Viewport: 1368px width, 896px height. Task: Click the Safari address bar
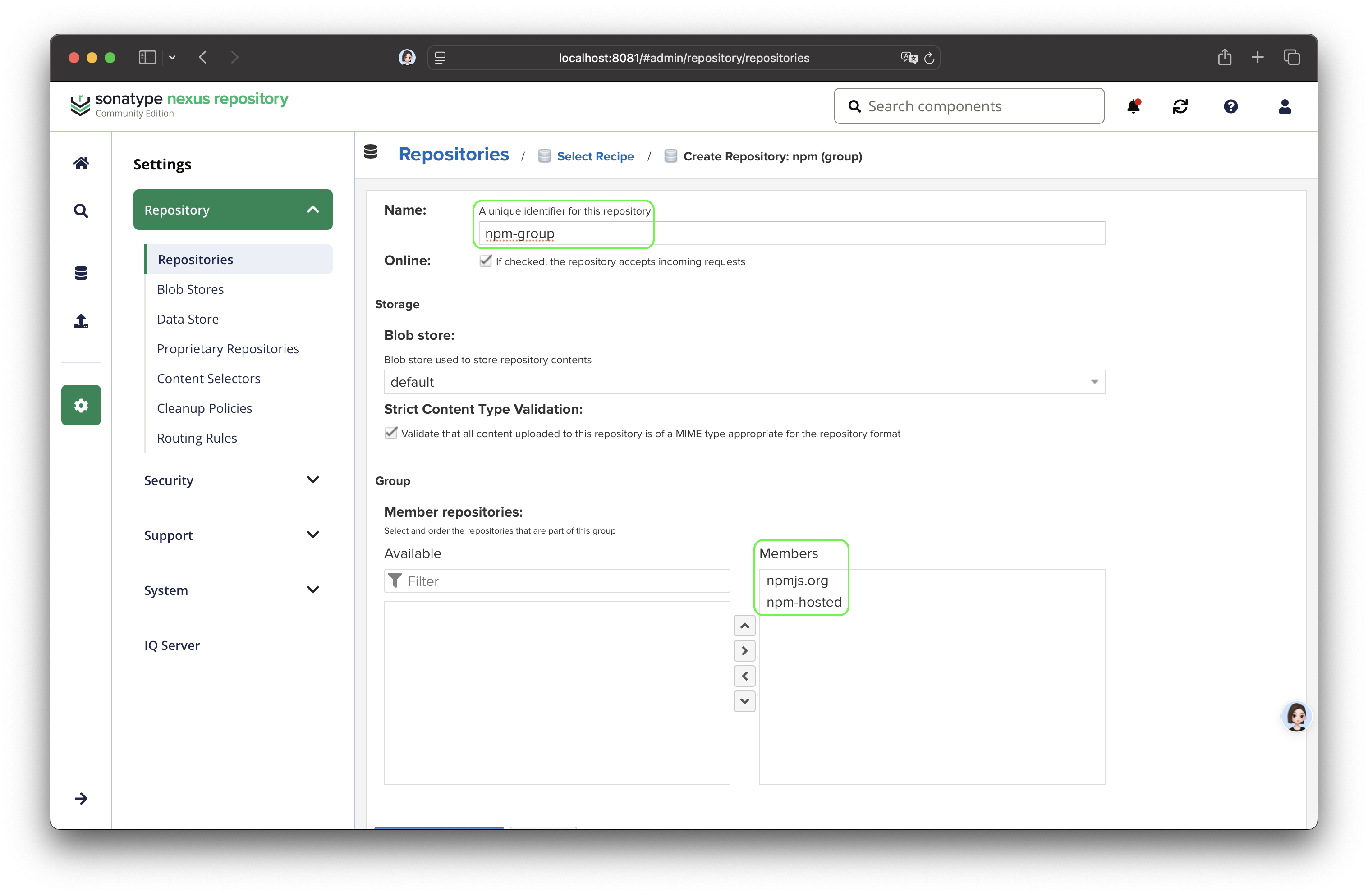[x=684, y=58]
